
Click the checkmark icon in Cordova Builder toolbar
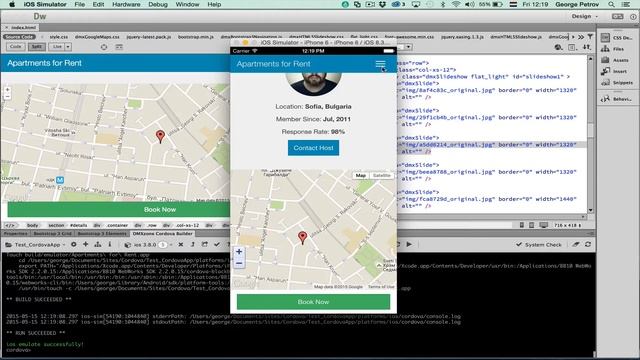(x=217, y=244)
